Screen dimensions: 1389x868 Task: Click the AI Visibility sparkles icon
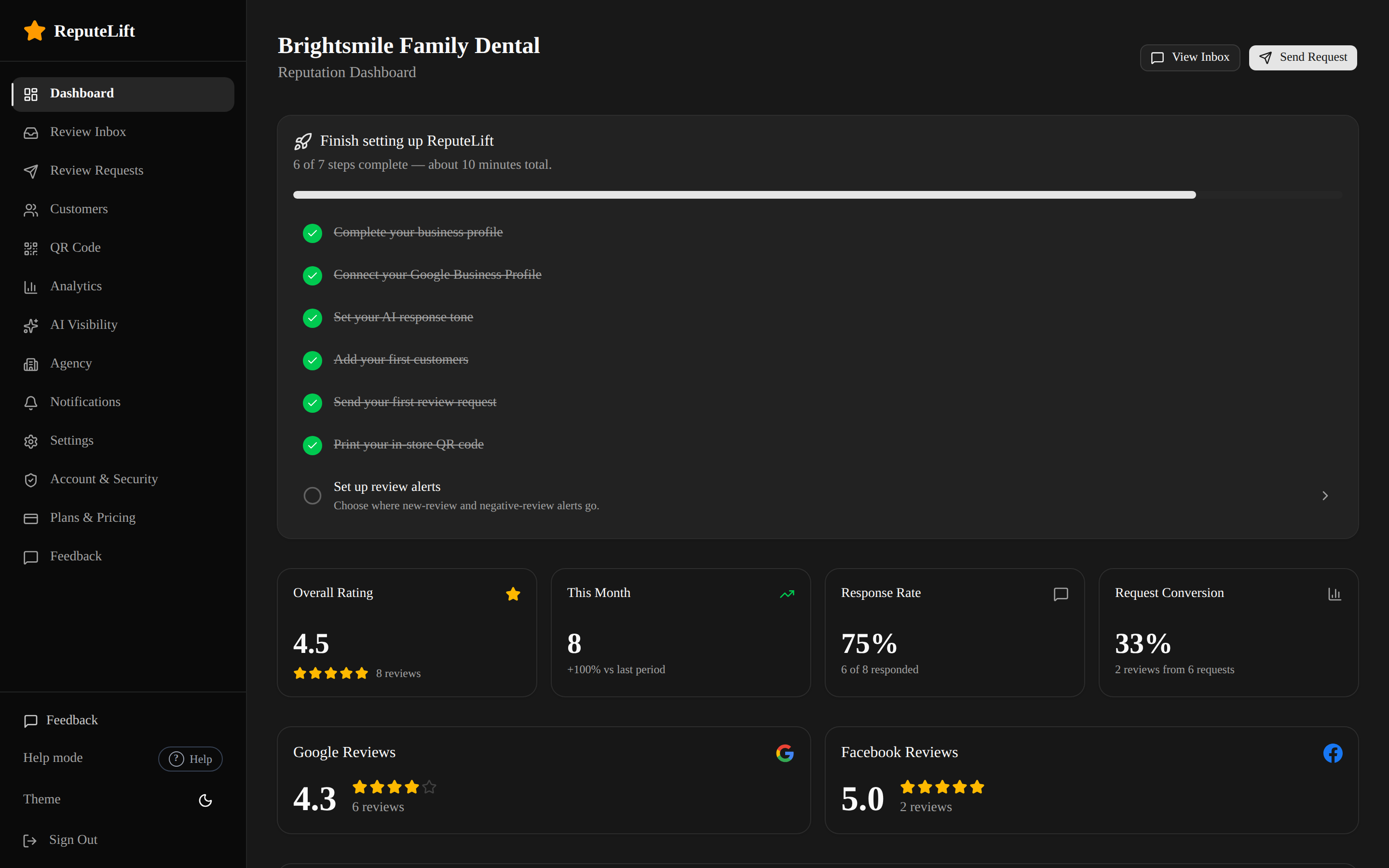(31, 325)
